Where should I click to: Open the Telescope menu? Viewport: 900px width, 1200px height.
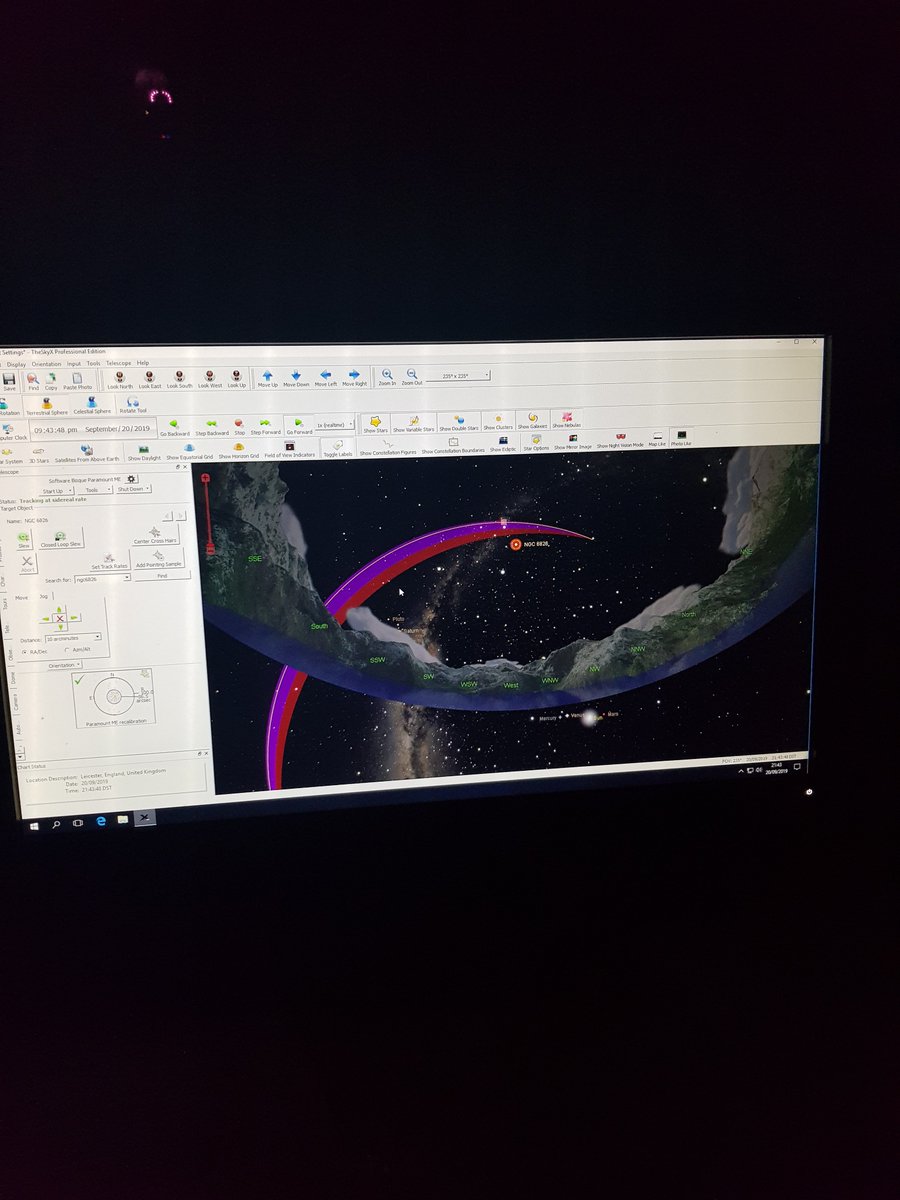coord(119,363)
